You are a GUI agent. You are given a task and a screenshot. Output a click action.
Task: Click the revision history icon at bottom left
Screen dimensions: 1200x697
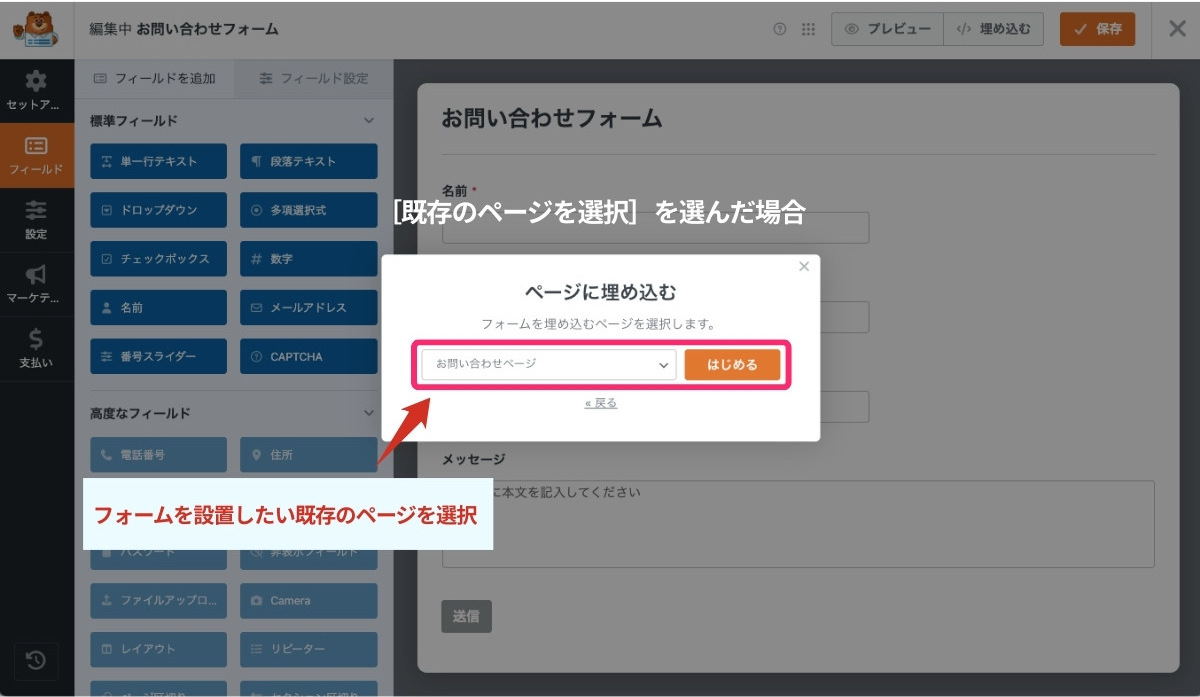coord(37,661)
